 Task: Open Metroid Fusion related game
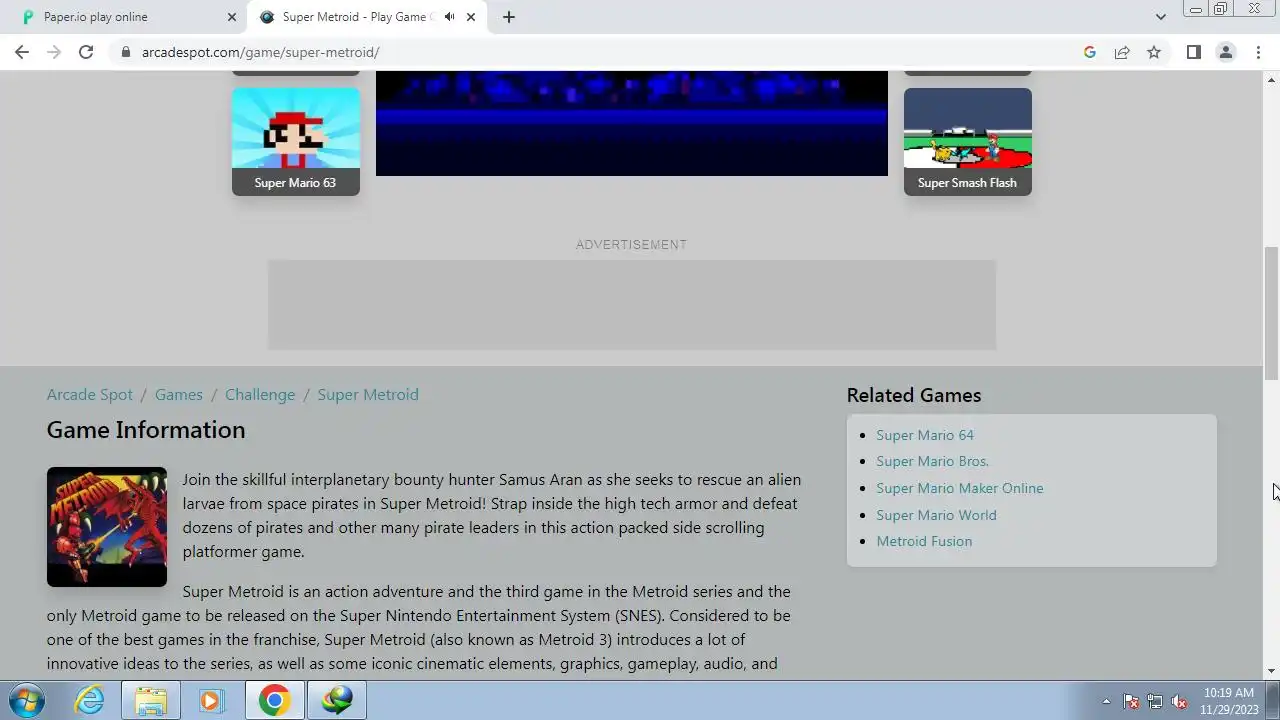click(x=924, y=541)
